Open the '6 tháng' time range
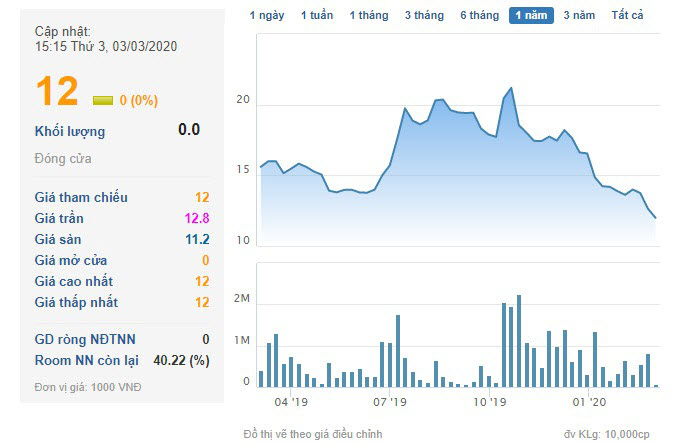This screenshot has width=680, height=443. click(479, 15)
